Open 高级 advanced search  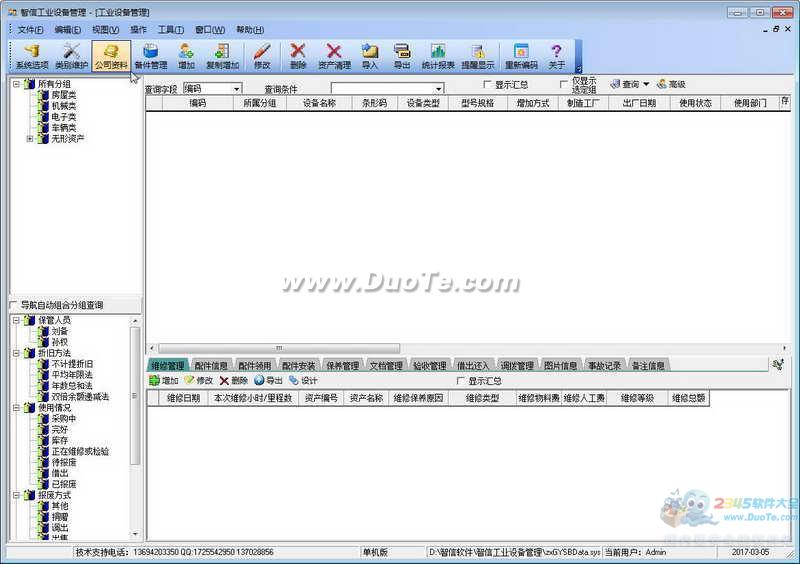tap(671, 84)
